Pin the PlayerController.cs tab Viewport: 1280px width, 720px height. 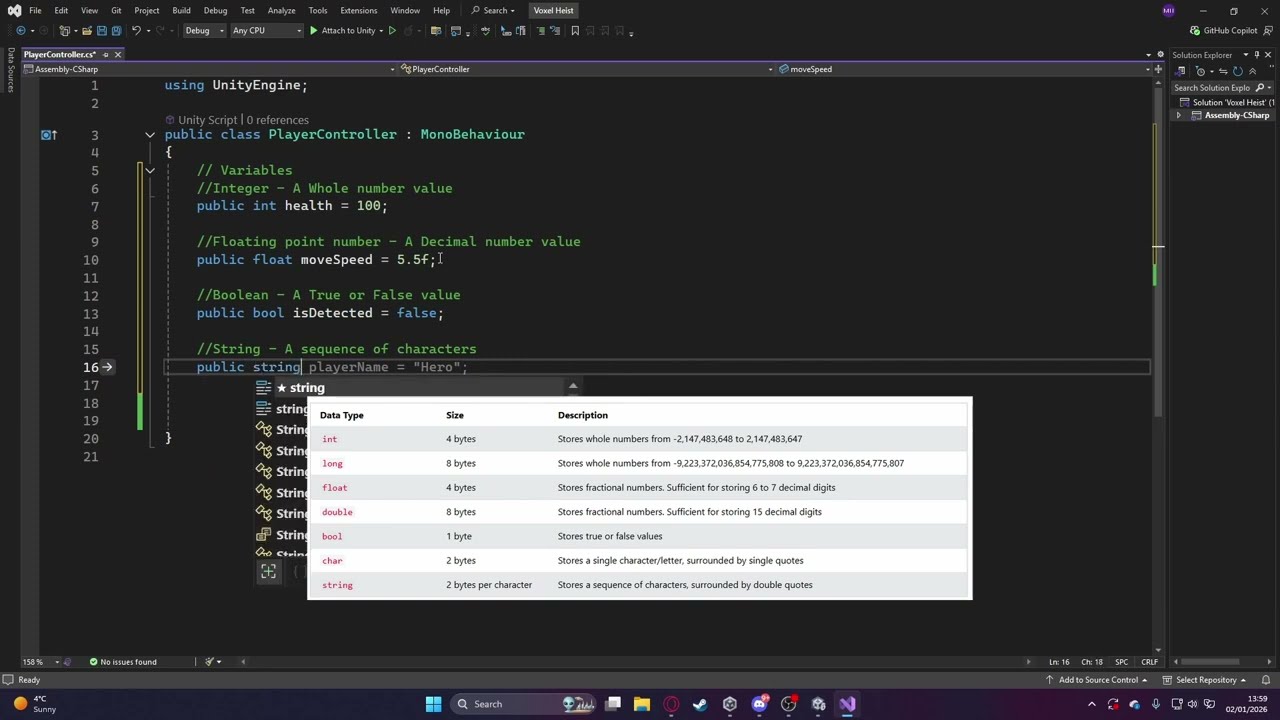click(x=106, y=54)
